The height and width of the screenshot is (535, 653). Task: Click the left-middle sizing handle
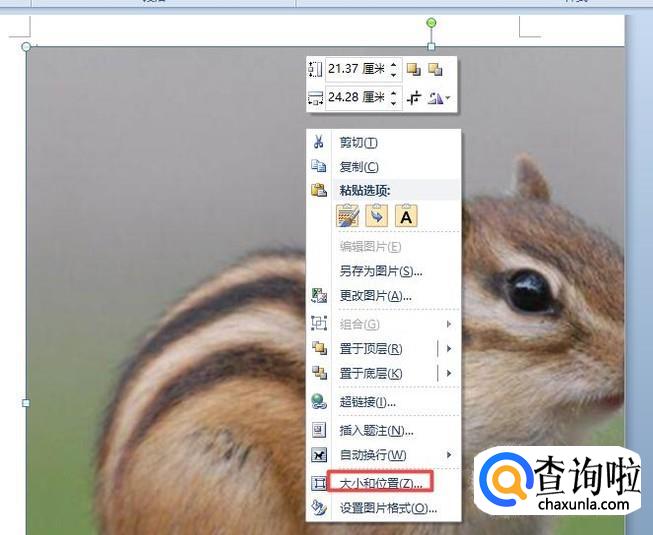[x=26, y=403]
